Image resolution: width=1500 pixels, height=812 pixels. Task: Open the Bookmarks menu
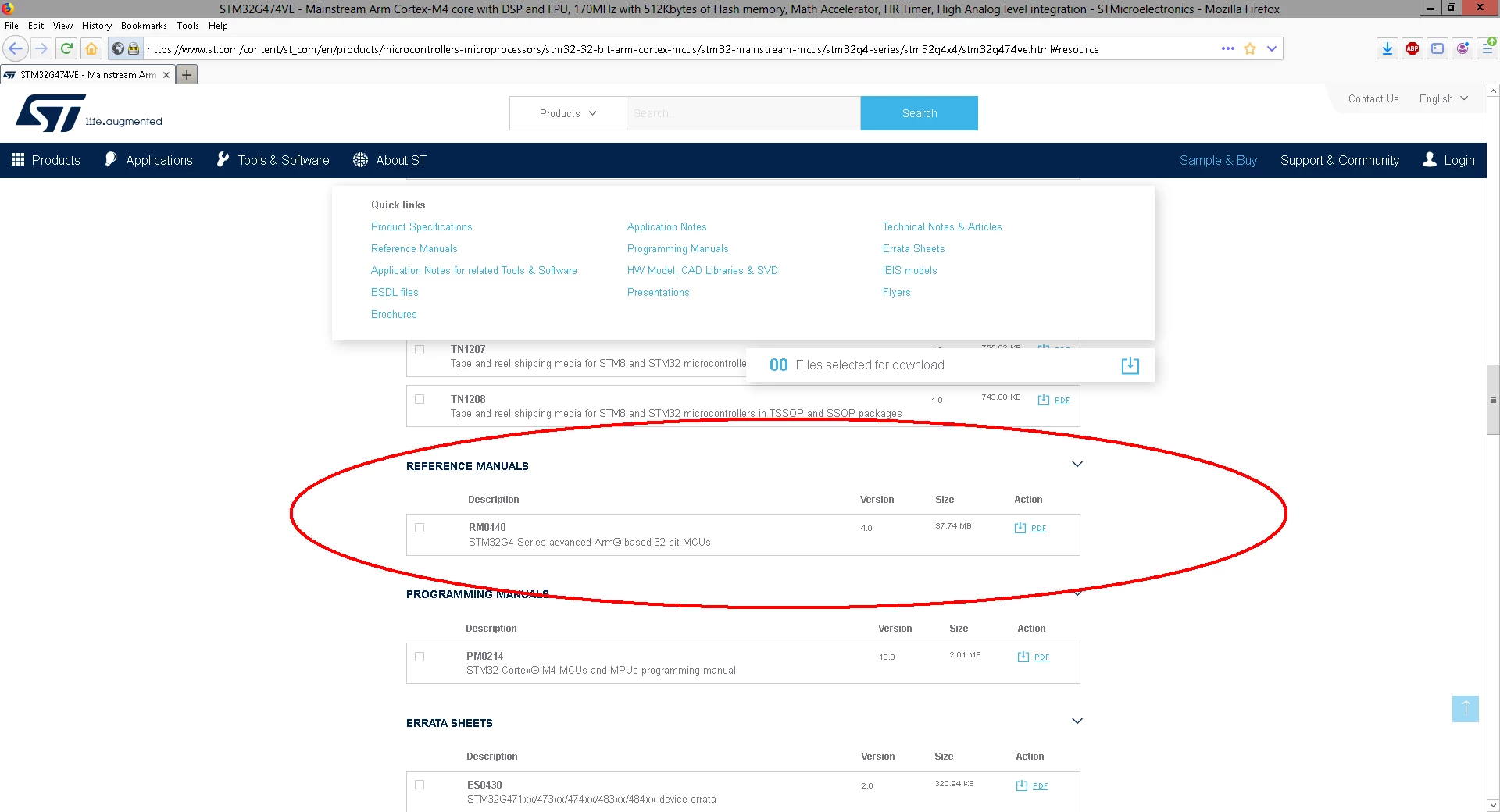144,26
